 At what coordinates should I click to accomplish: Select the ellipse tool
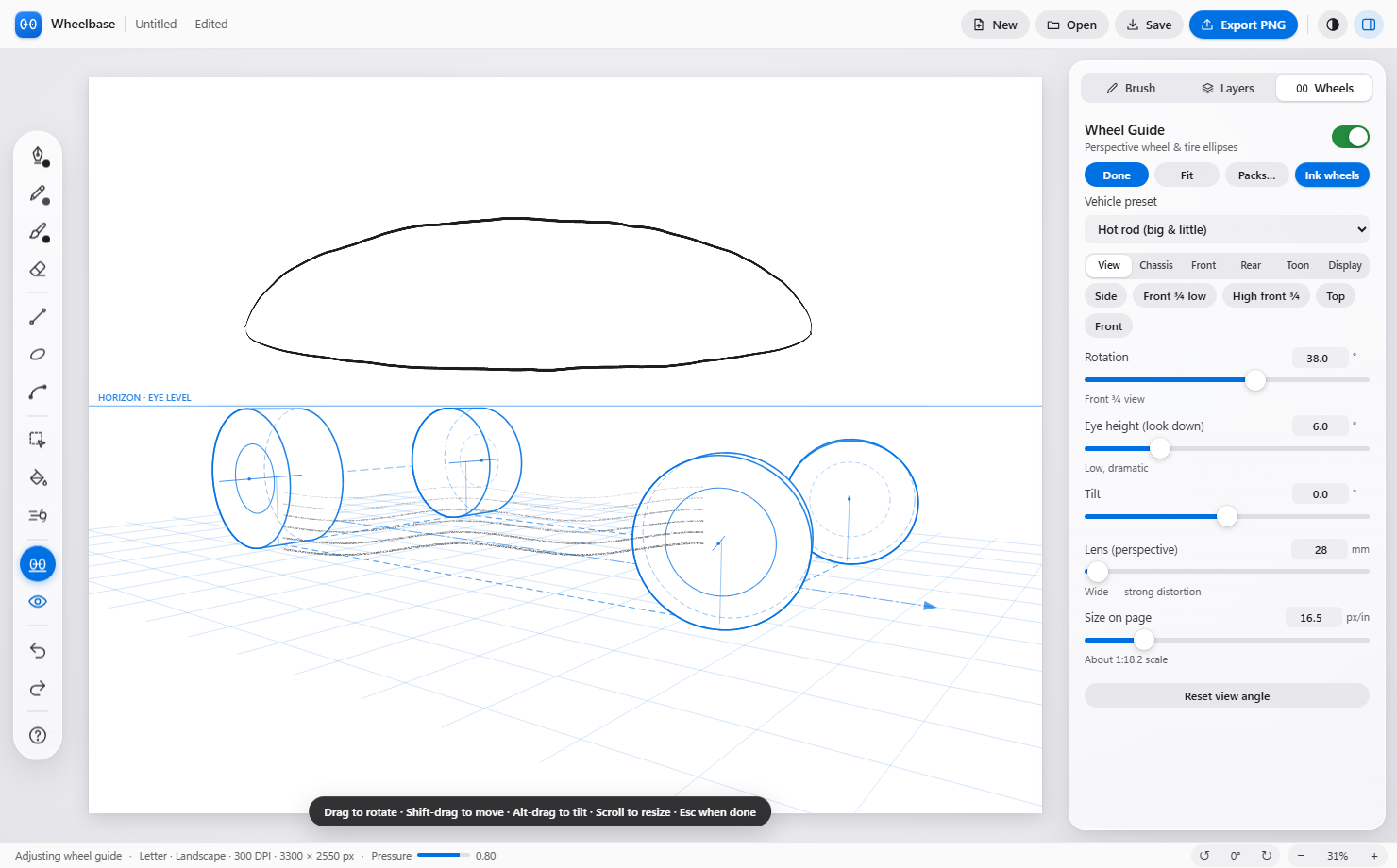click(x=38, y=355)
